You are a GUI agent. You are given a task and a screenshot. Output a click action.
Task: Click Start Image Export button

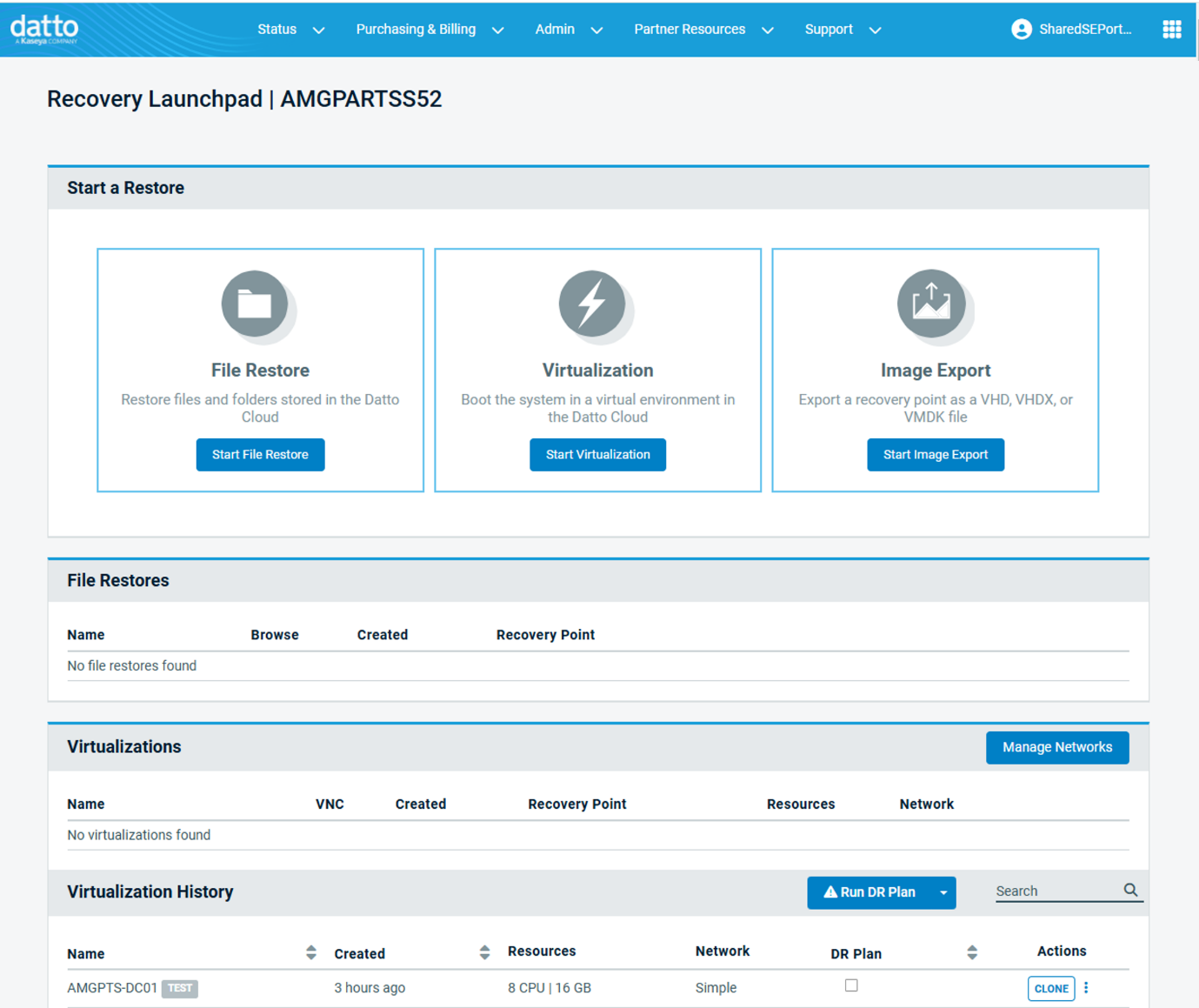(x=936, y=455)
